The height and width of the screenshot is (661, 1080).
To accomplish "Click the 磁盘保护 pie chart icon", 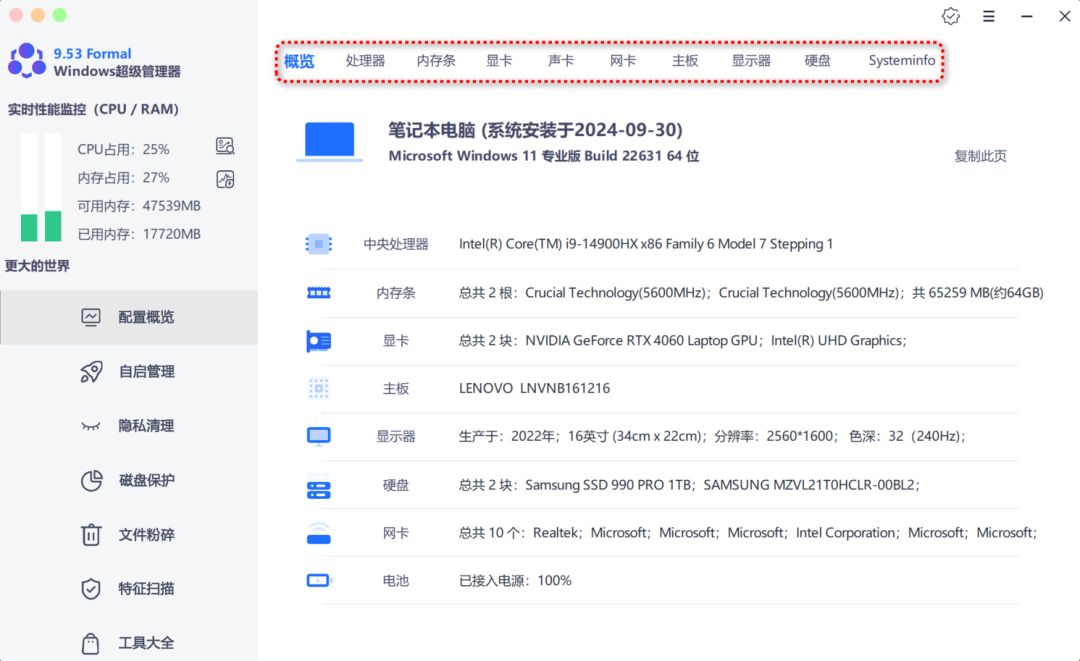I will [91, 481].
